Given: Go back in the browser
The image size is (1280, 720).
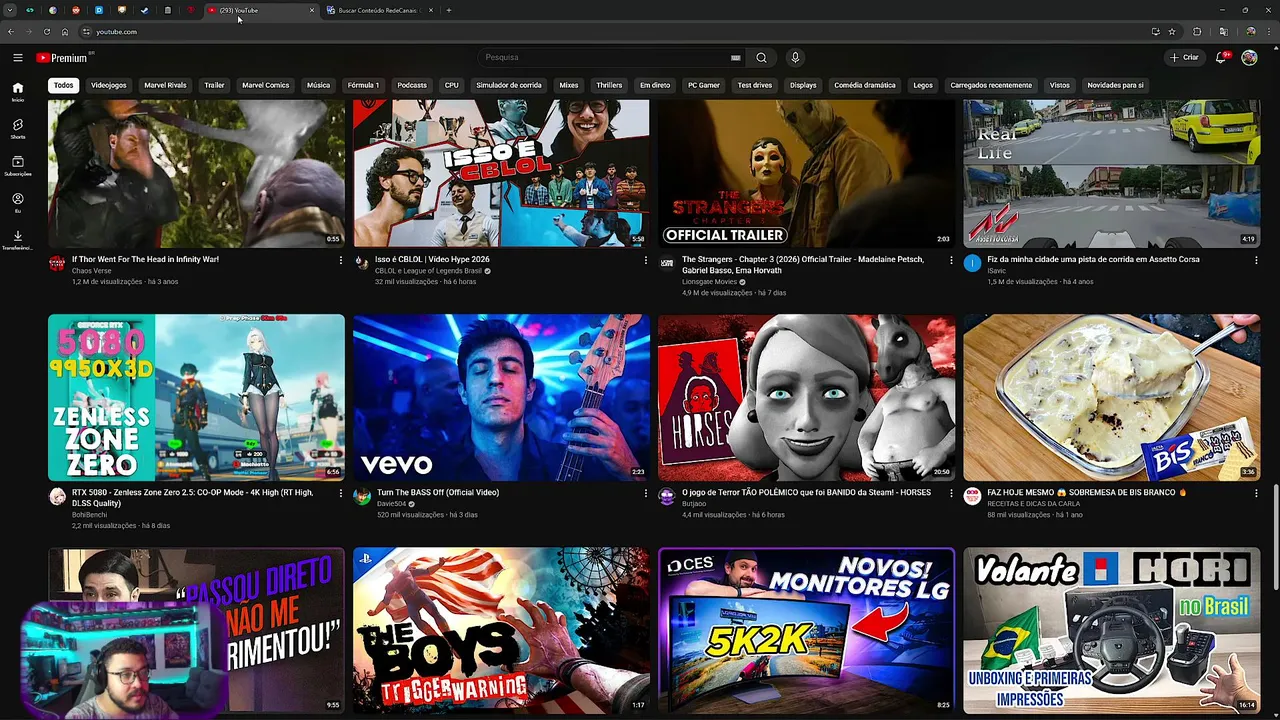Looking at the screenshot, I should point(10,32).
